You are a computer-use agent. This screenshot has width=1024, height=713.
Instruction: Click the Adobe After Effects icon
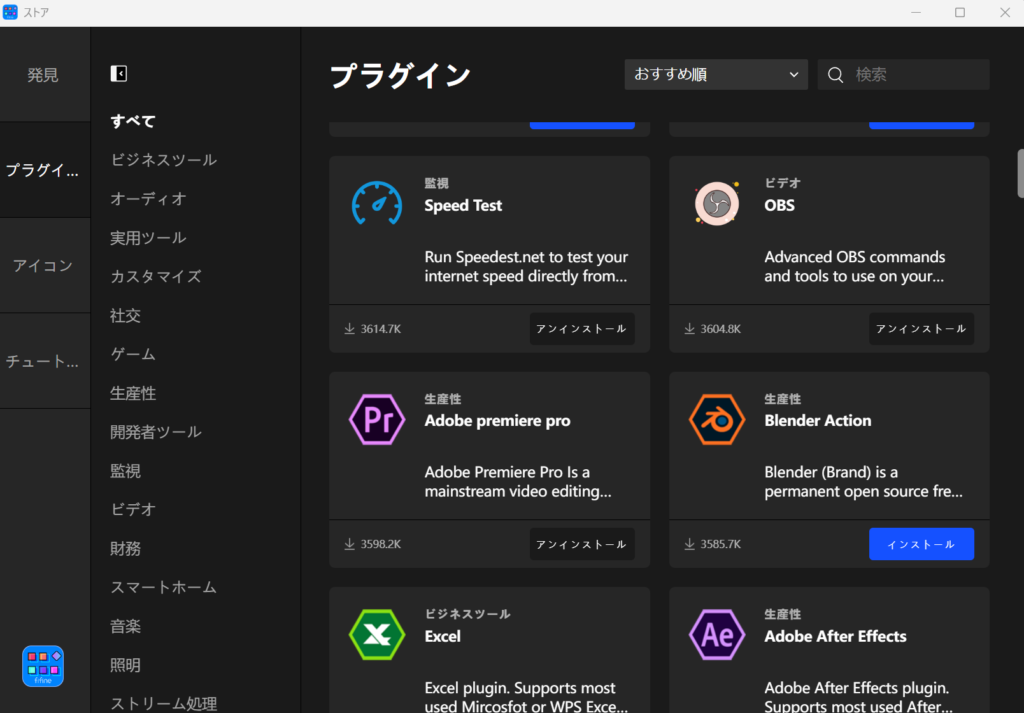coord(716,635)
